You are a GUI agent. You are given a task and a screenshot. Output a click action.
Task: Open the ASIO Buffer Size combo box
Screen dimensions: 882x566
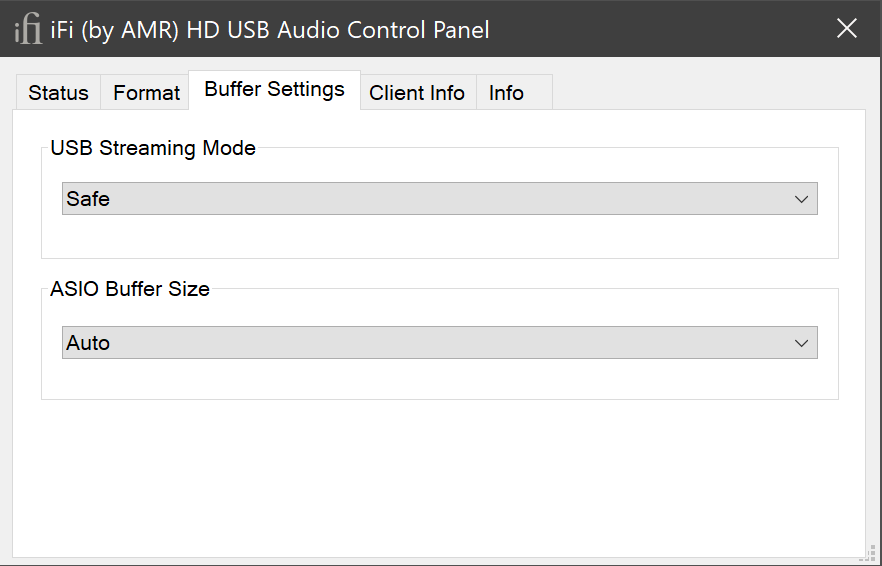pyautogui.click(x=439, y=343)
